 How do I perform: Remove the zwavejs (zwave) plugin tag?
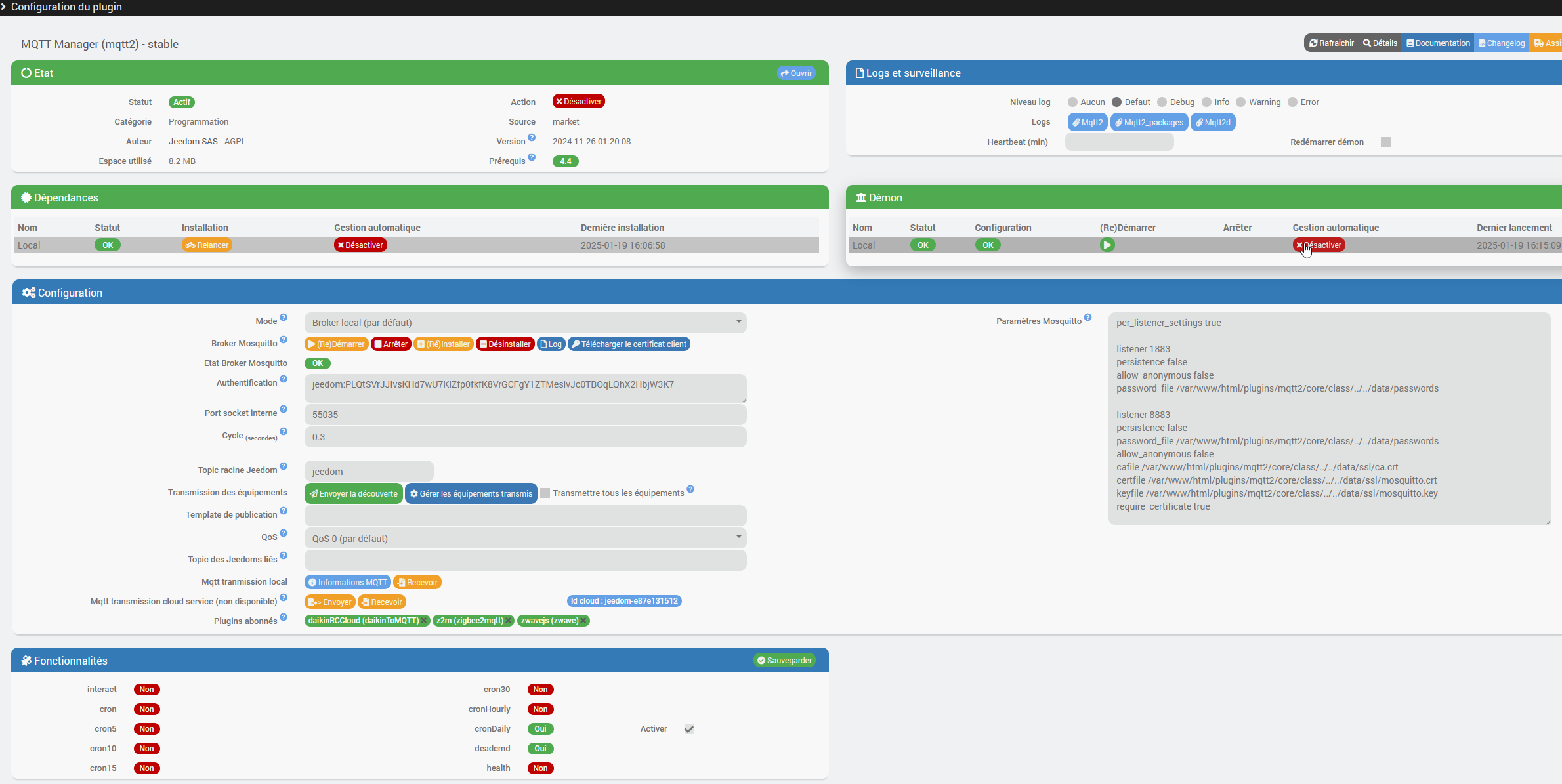pos(583,621)
